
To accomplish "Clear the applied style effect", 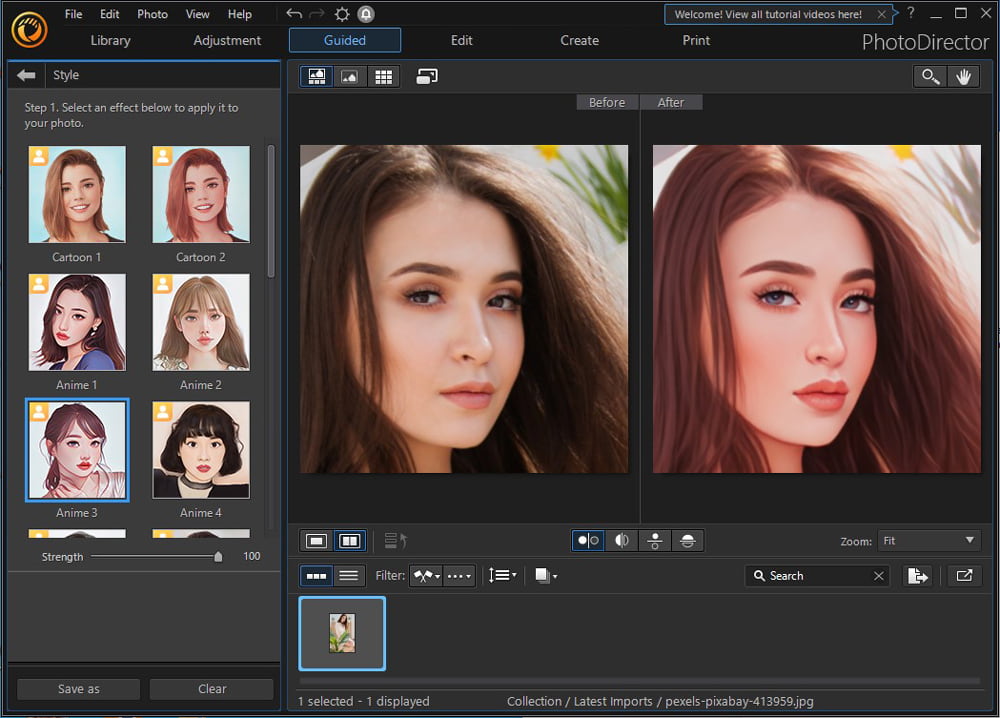I will 211,689.
